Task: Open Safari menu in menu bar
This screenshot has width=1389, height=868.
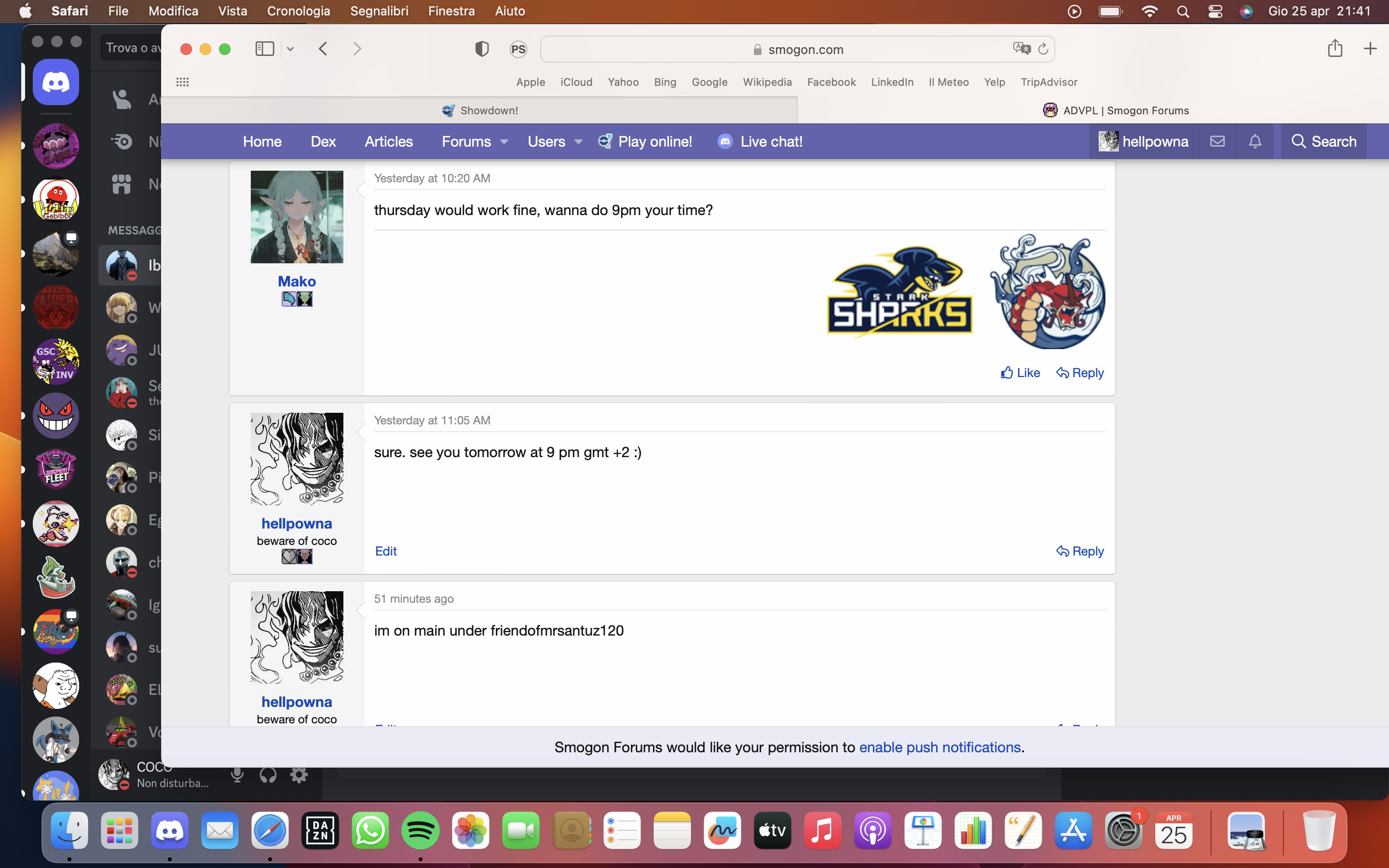Action: click(x=69, y=11)
